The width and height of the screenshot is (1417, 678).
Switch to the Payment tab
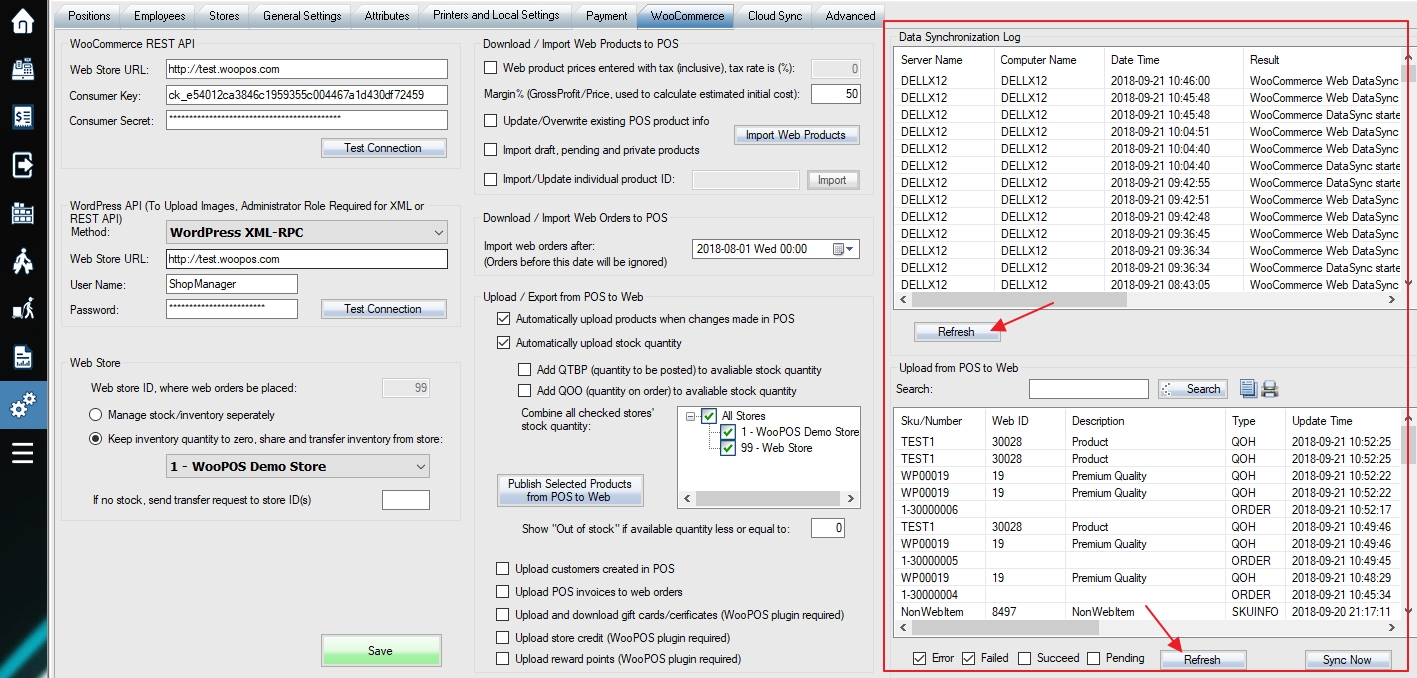pyautogui.click(x=607, y=16)
